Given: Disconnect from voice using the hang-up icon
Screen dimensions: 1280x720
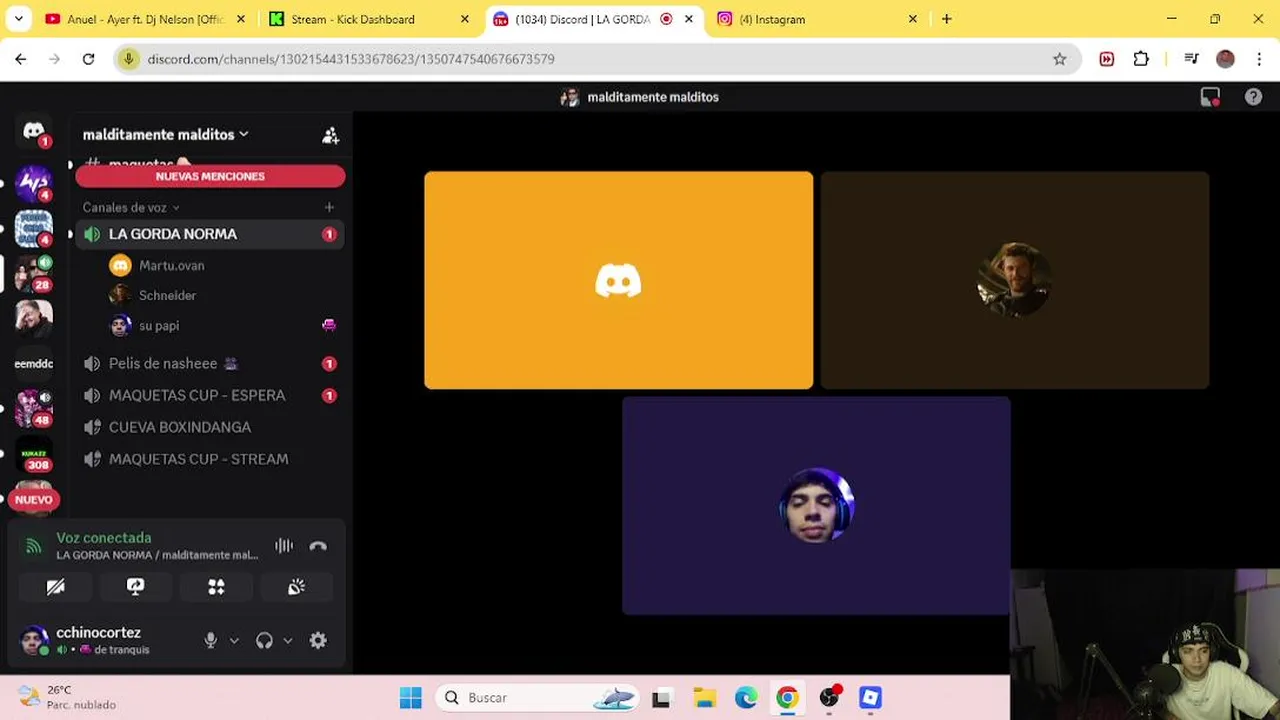Looking at the screenshot, I should click(x=318, y=546).
